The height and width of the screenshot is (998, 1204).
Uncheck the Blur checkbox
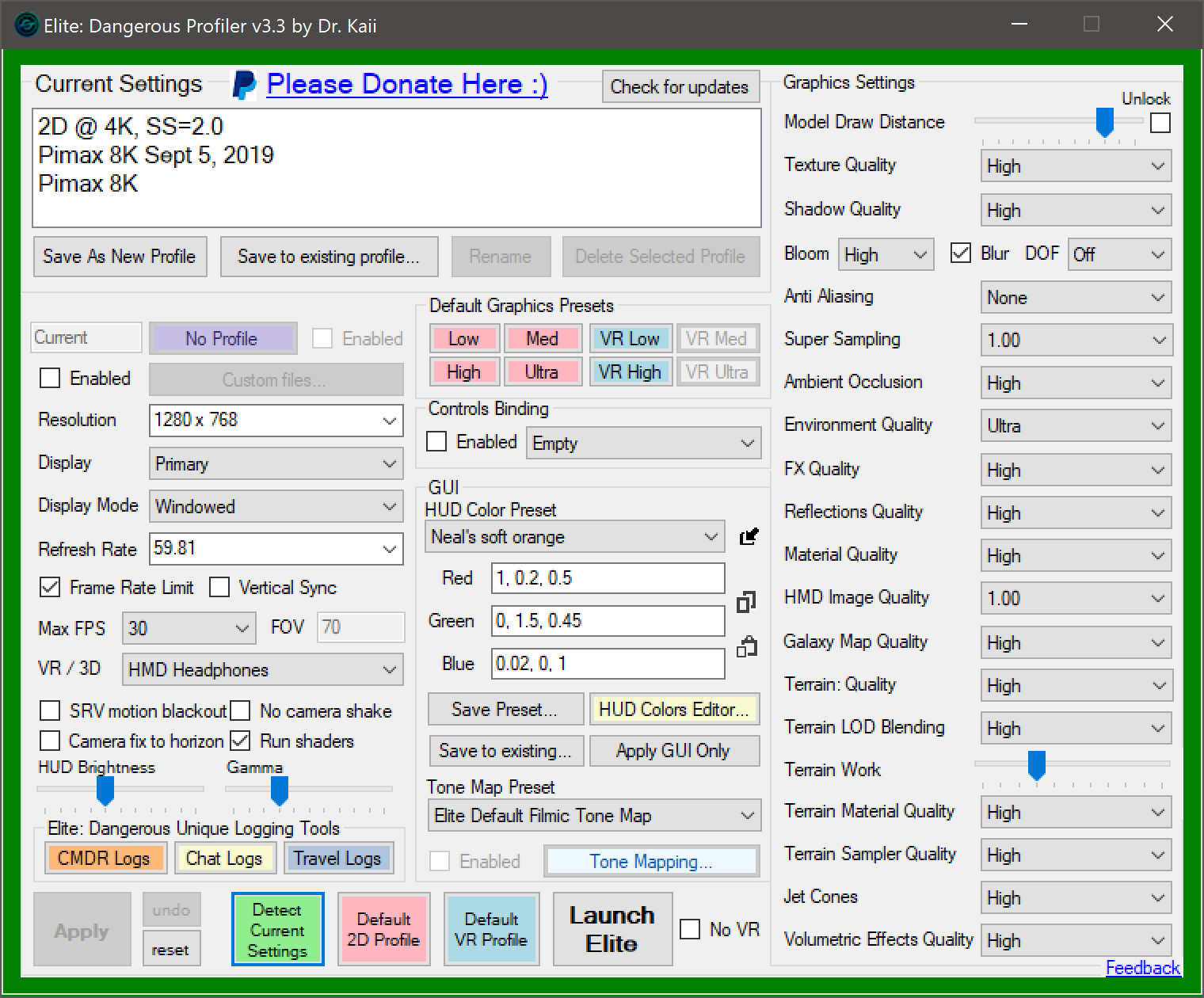960,253
